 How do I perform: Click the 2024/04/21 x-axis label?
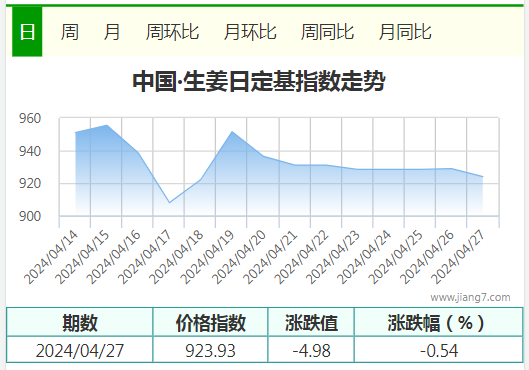(271, 257)
